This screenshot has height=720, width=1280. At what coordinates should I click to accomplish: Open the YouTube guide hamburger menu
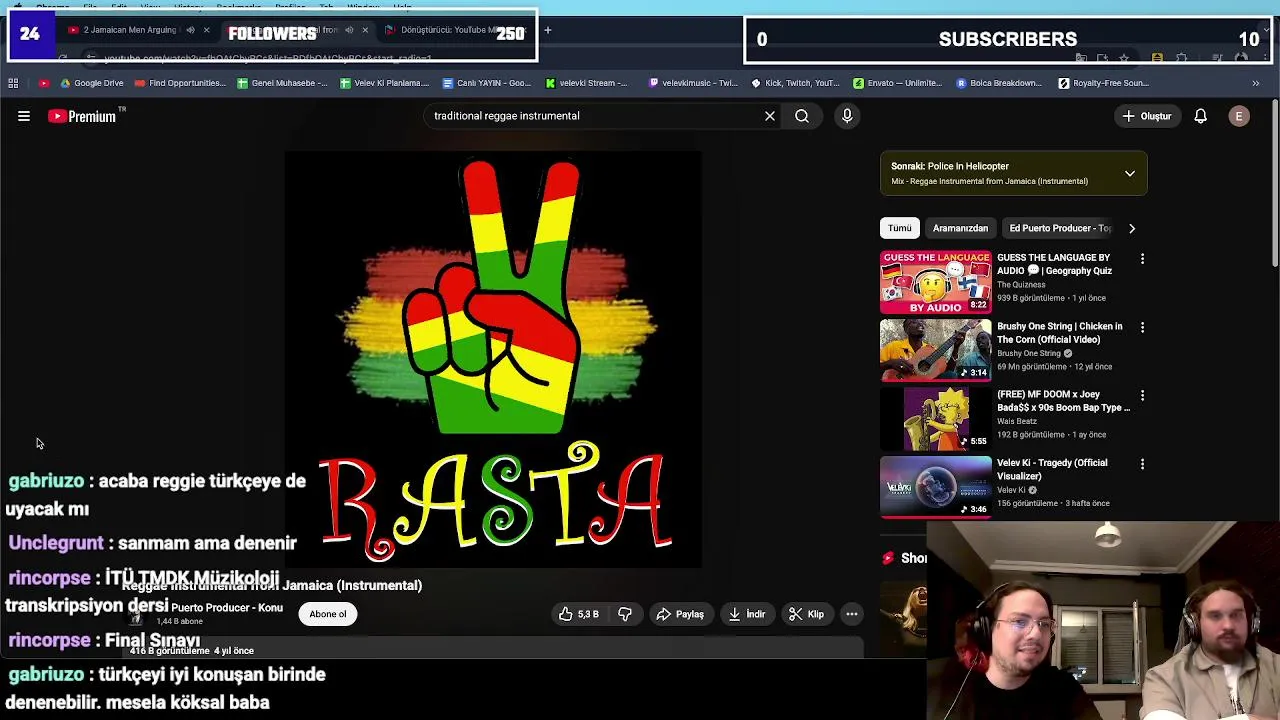pyautogui.click(x=24, y=116)
